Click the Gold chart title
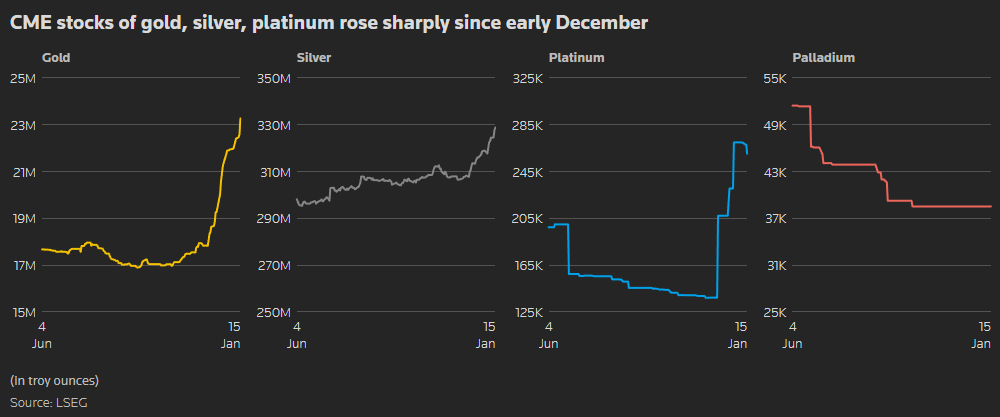 (56, 58)
